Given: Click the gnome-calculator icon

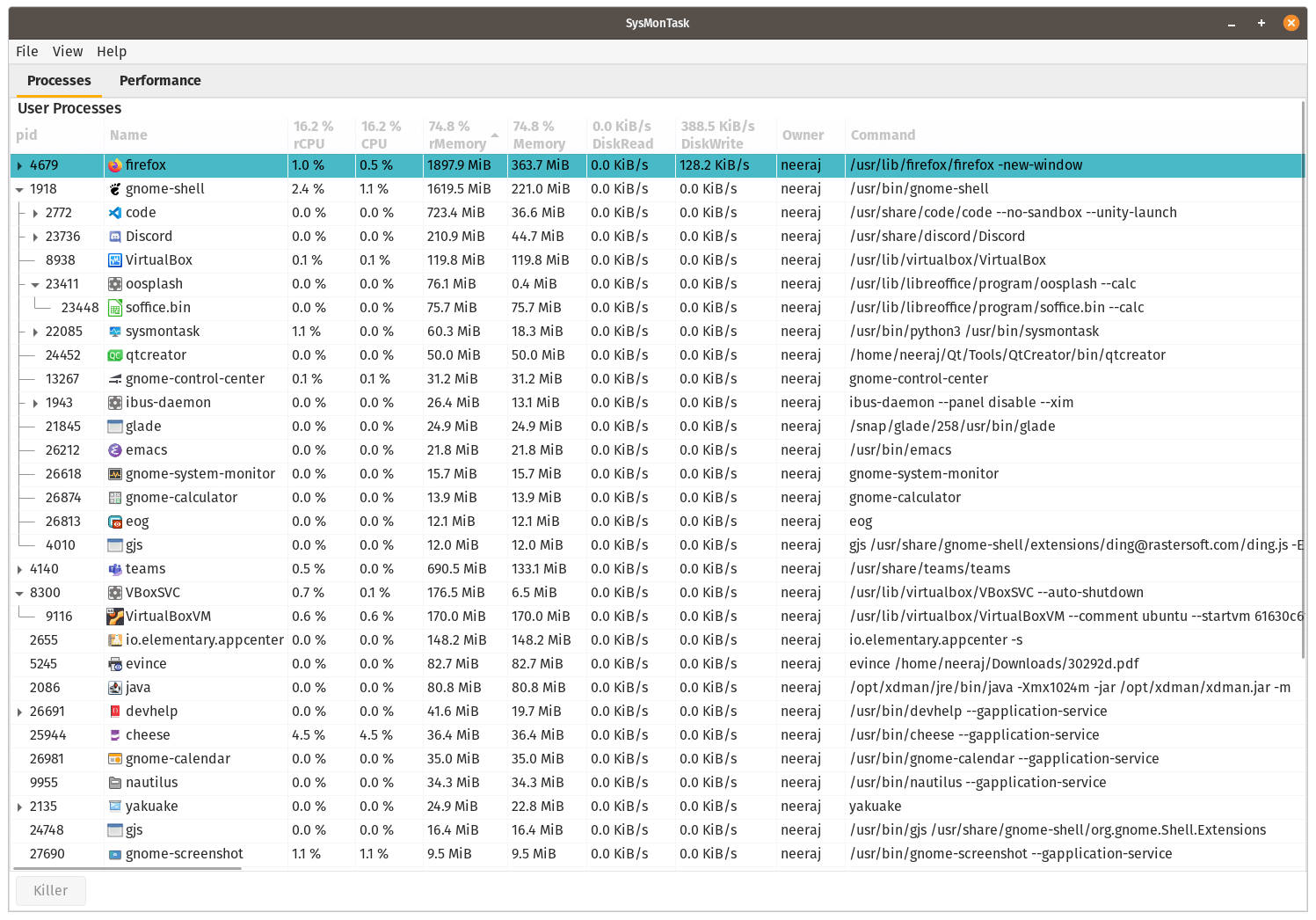Looking at the screenshot, I should point(114,497).
